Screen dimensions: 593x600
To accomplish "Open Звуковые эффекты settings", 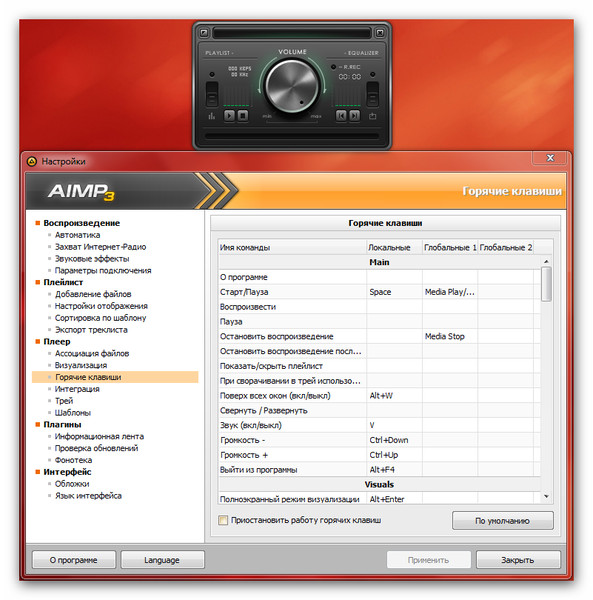I will coord(92,259).
